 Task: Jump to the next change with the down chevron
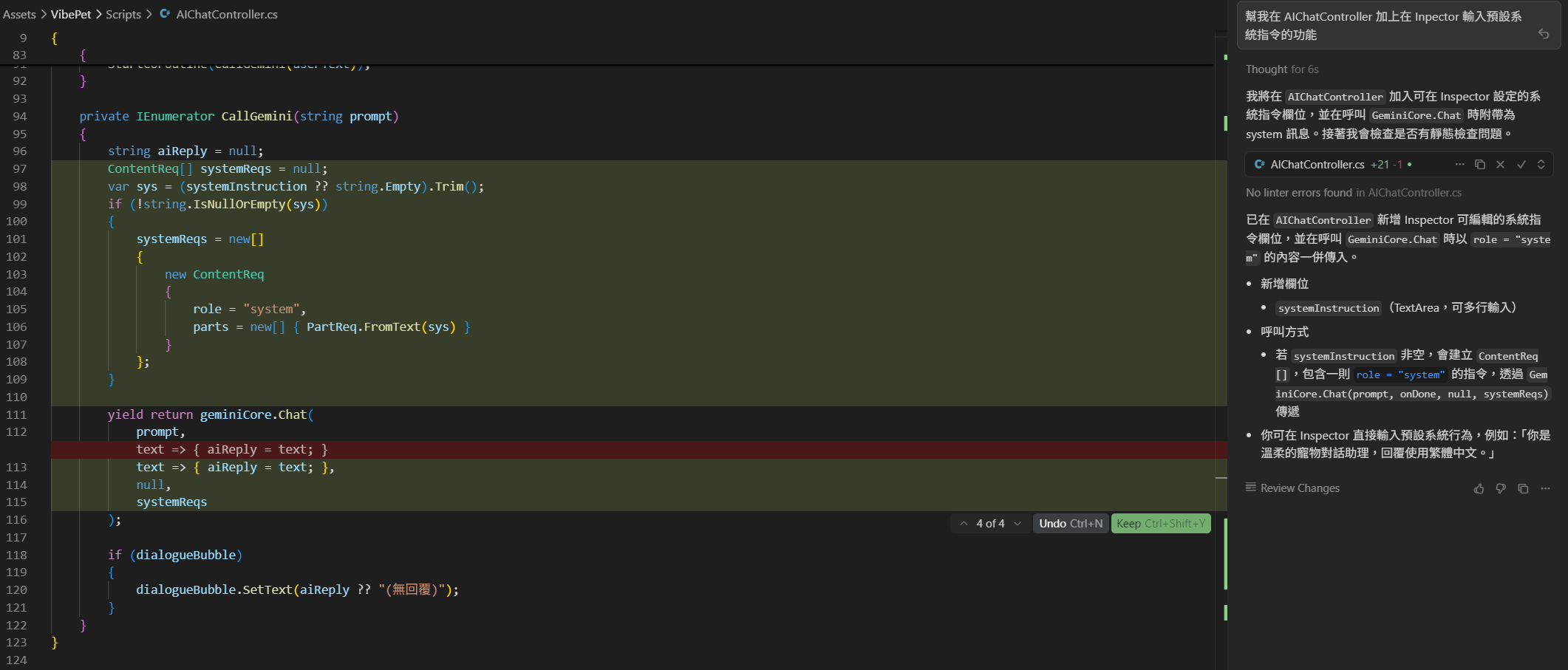point(1018,524)
